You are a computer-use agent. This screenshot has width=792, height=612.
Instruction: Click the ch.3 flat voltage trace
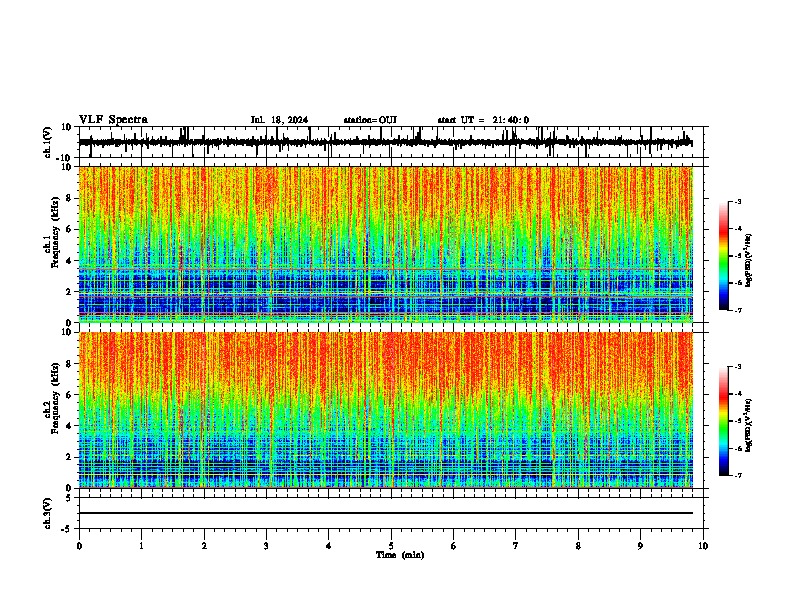coord(386,513)
